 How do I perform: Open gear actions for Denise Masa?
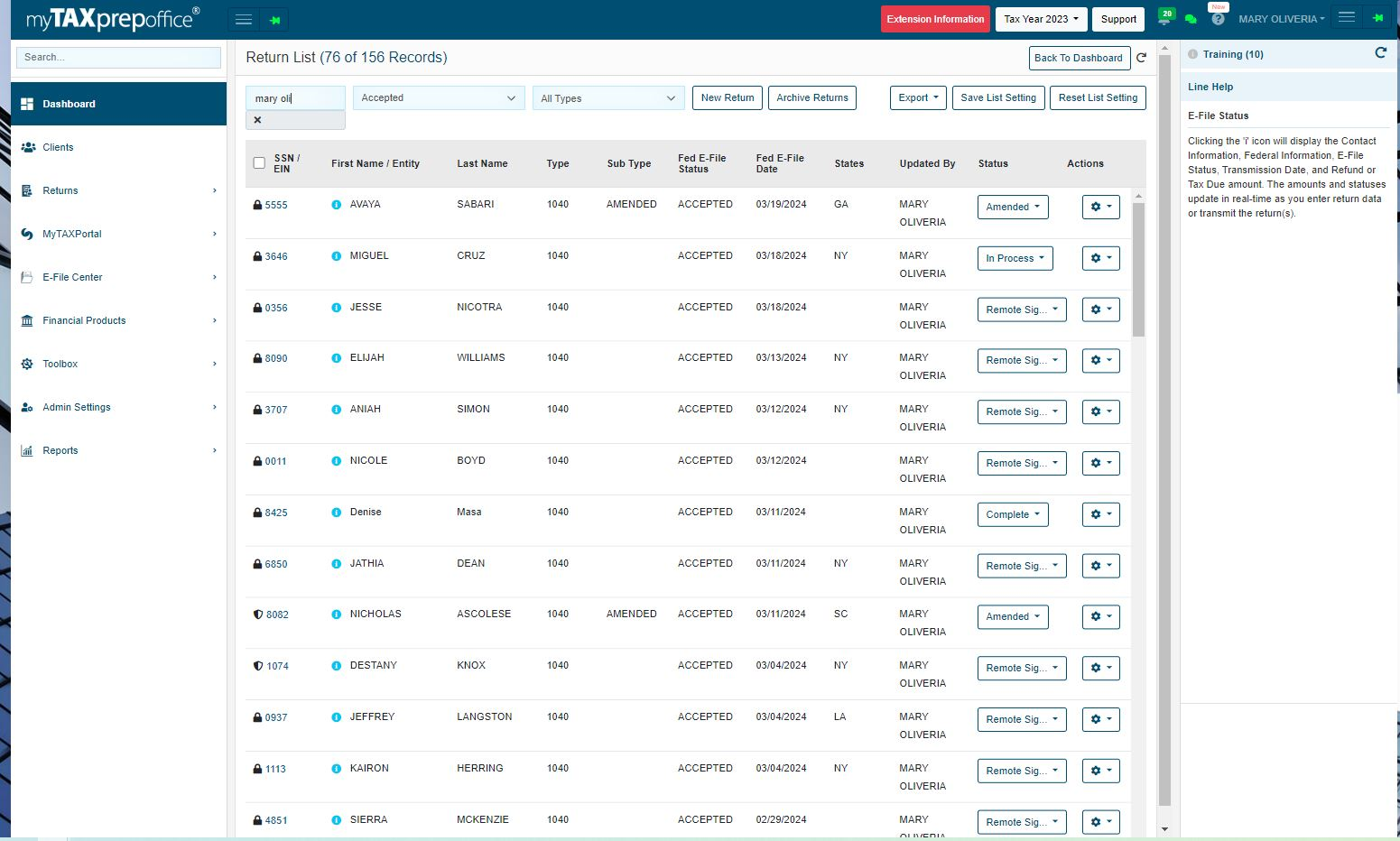pos(1101,514)
